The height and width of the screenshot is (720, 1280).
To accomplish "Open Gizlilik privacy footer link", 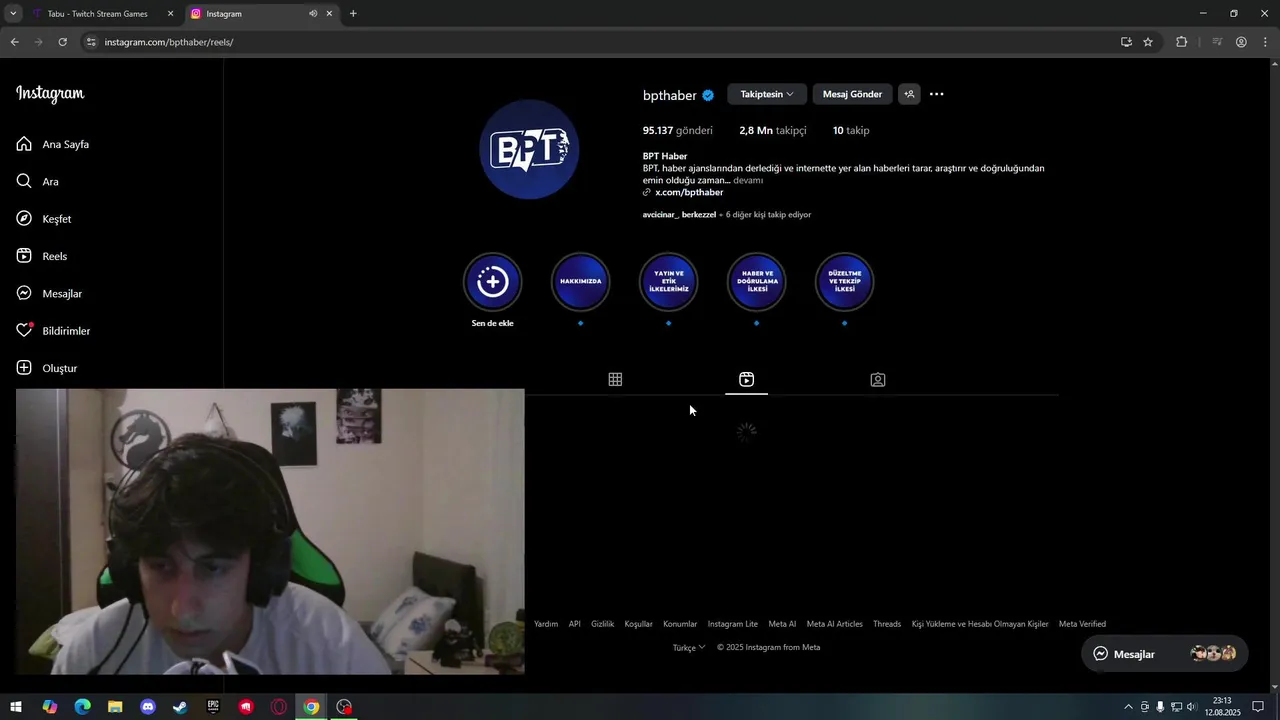I will [602, 624].
